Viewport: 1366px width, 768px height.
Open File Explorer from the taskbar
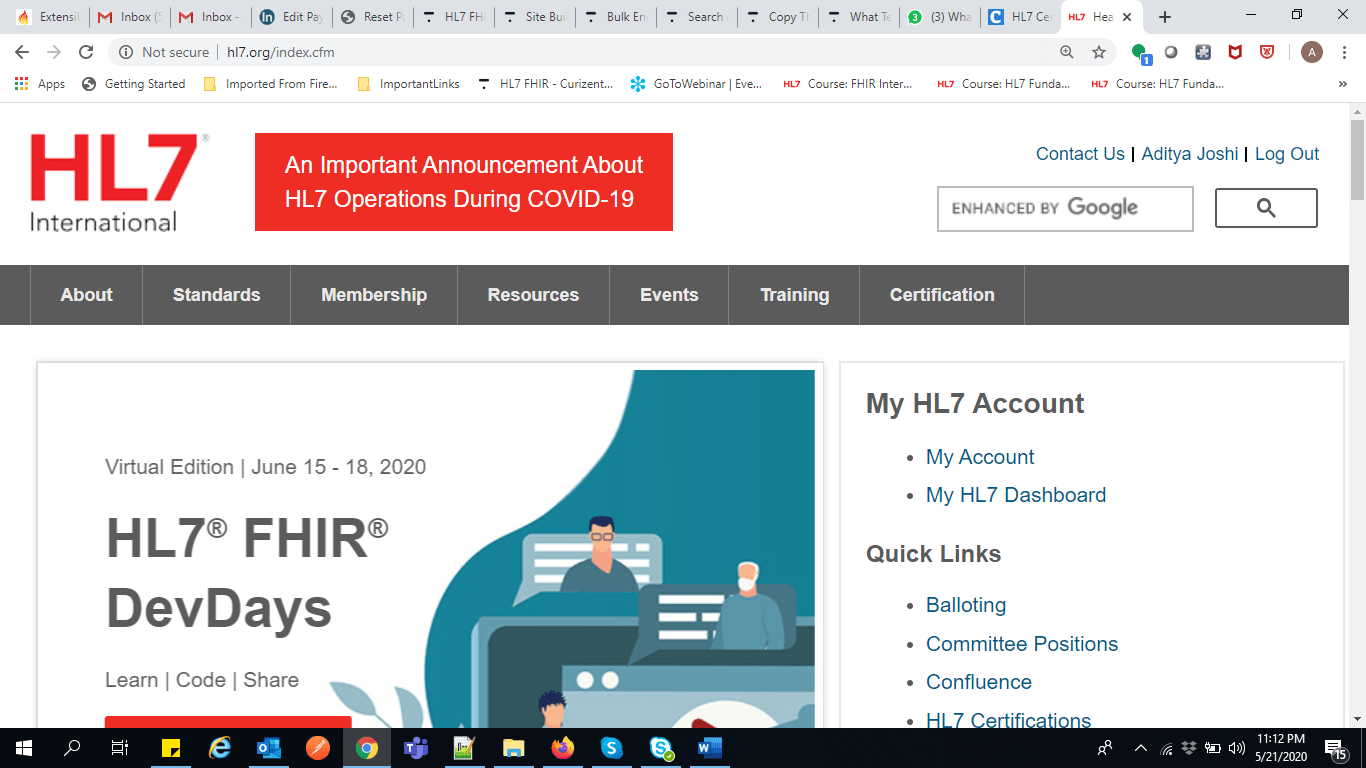tap(513, 748)
